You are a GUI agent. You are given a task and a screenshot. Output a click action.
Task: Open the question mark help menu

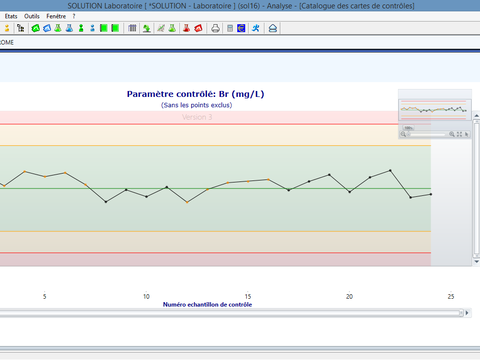pos(74,16)
